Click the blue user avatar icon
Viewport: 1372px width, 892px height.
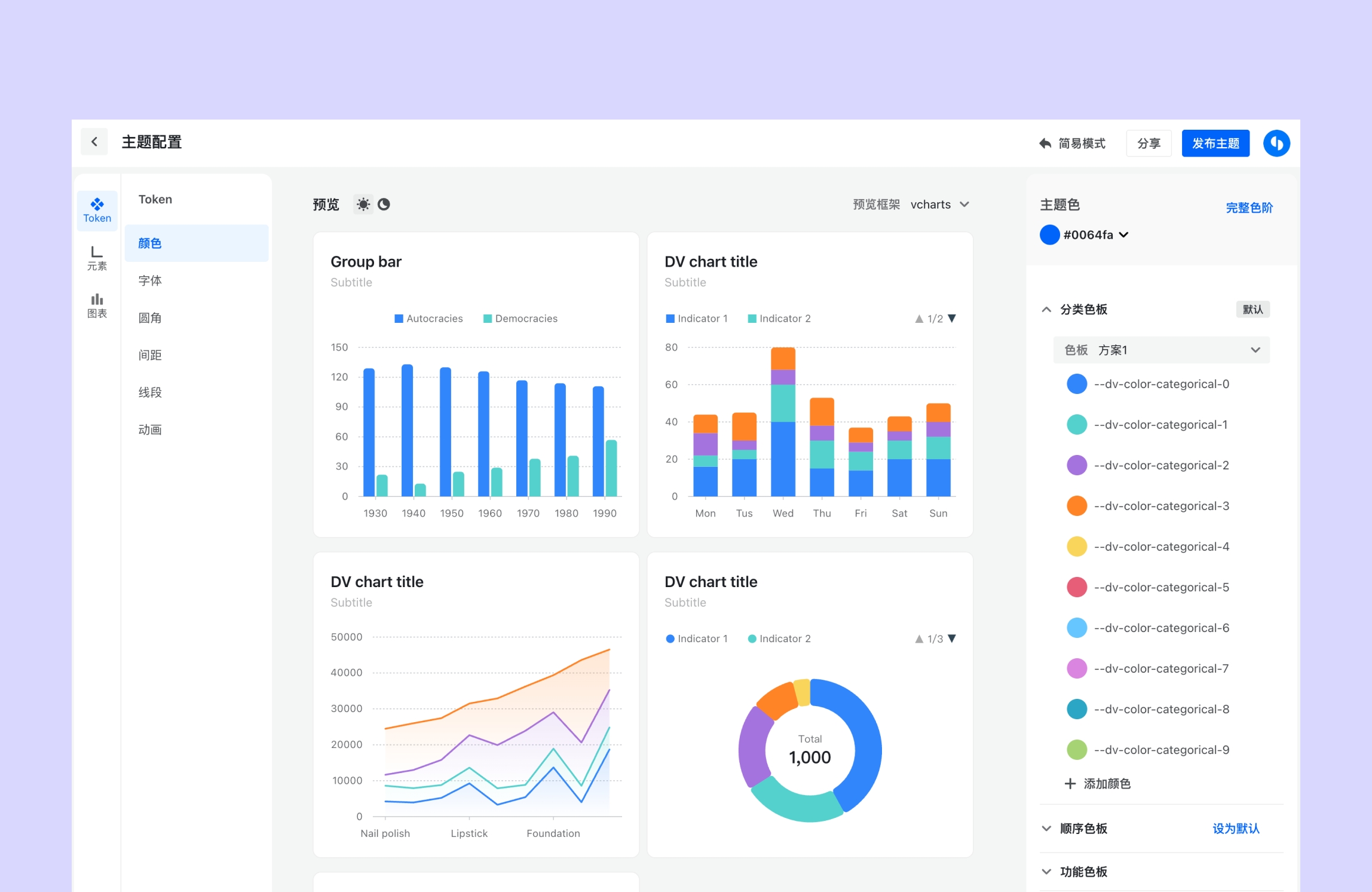click(x=1276, y=143)
